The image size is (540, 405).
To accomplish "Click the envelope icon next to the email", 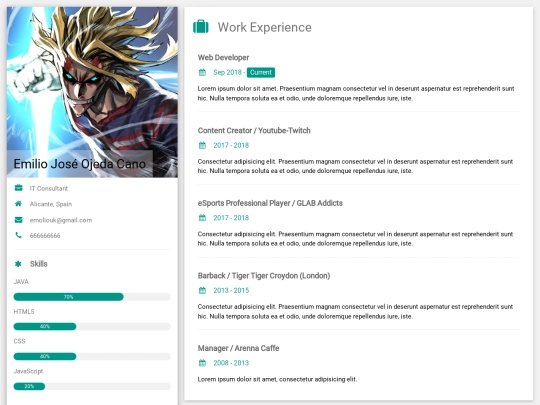I will tap(19, 220).
